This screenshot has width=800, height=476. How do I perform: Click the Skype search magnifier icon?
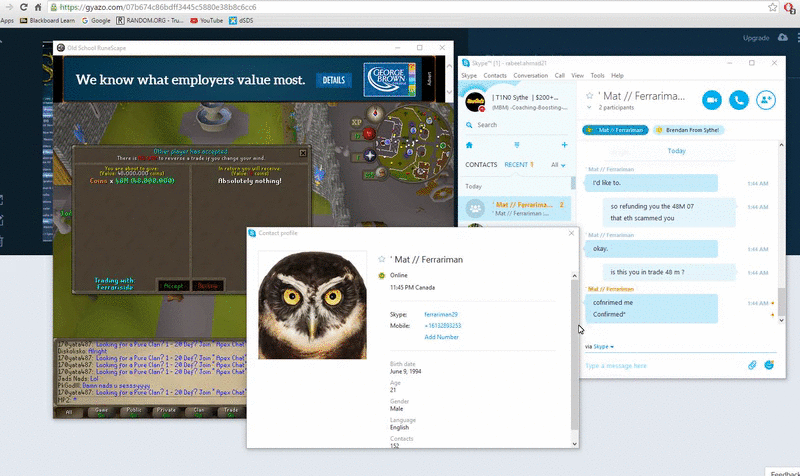(469, 125)
